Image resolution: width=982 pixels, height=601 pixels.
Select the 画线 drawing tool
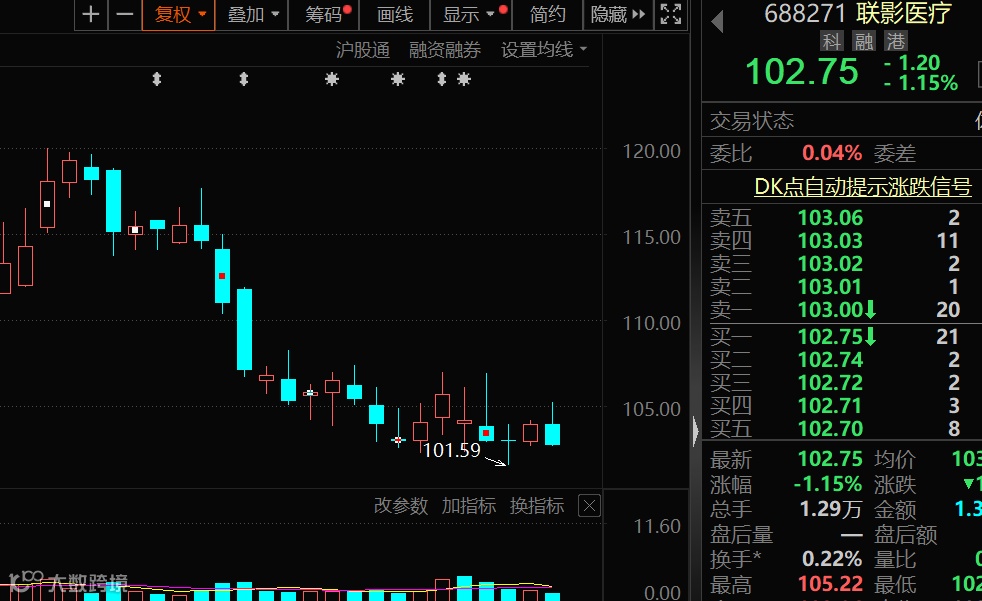point(395,14)
